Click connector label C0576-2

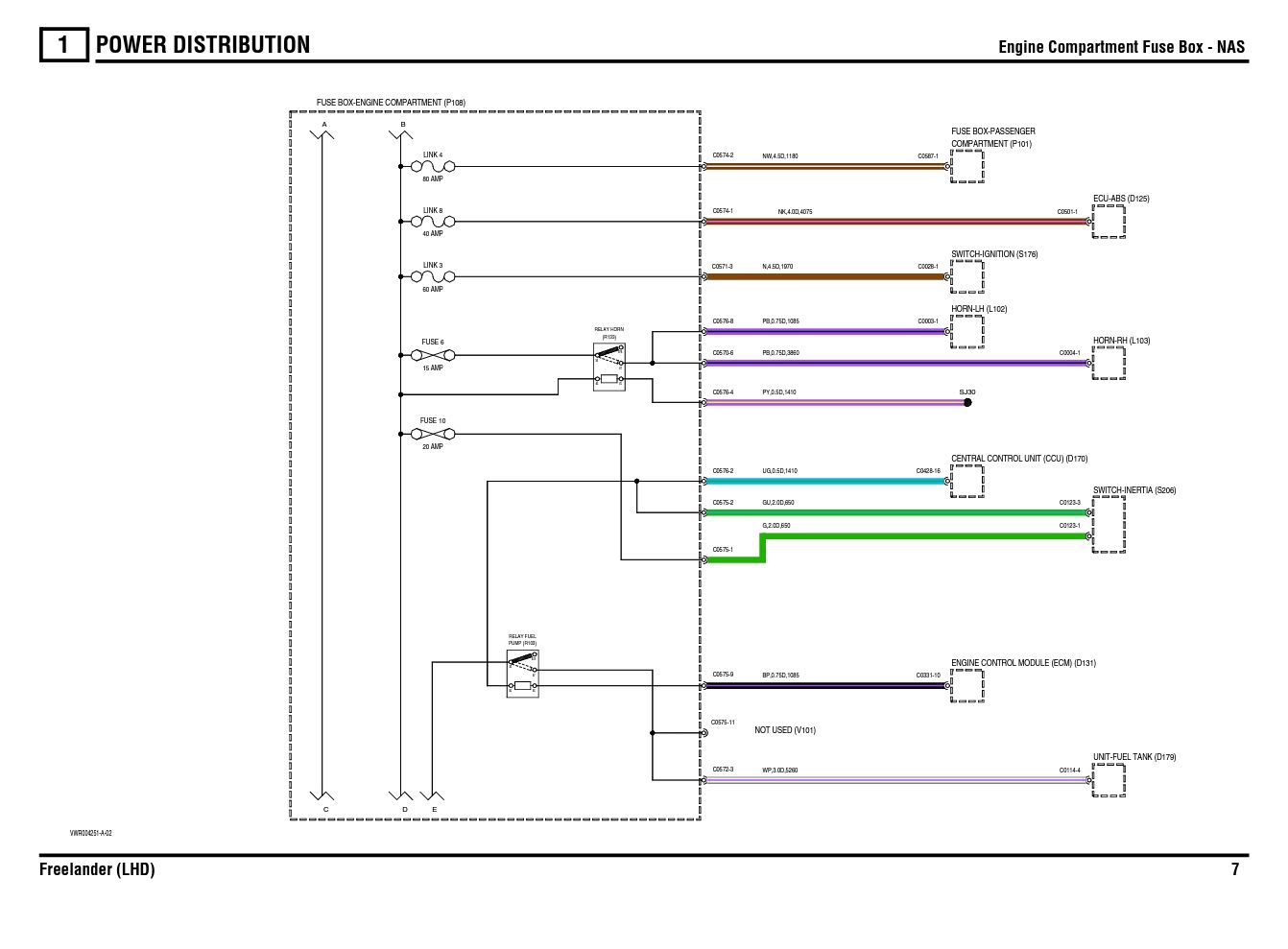723,471
